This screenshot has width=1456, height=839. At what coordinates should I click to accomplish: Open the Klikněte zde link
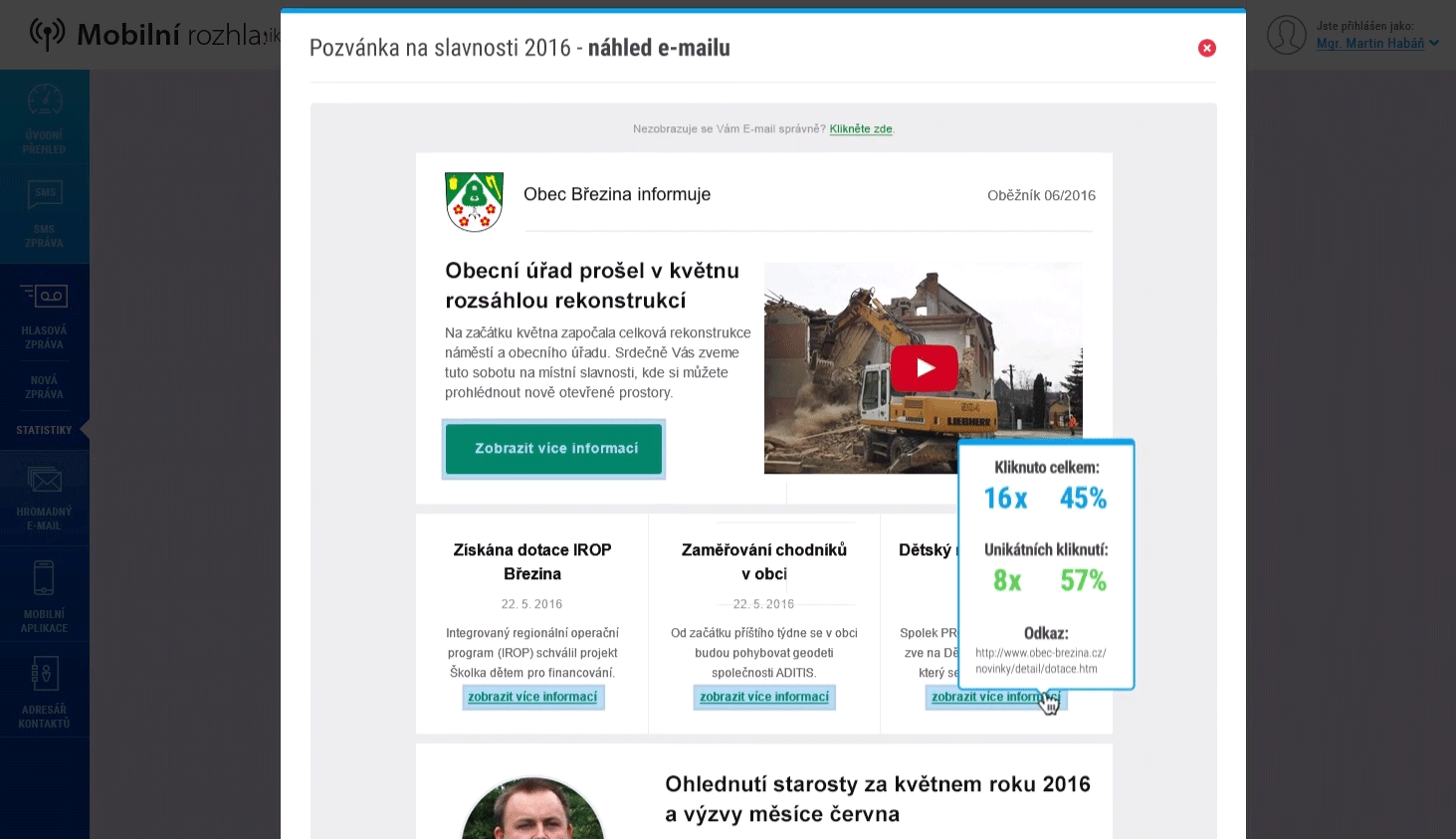click(x=861, y=128)
